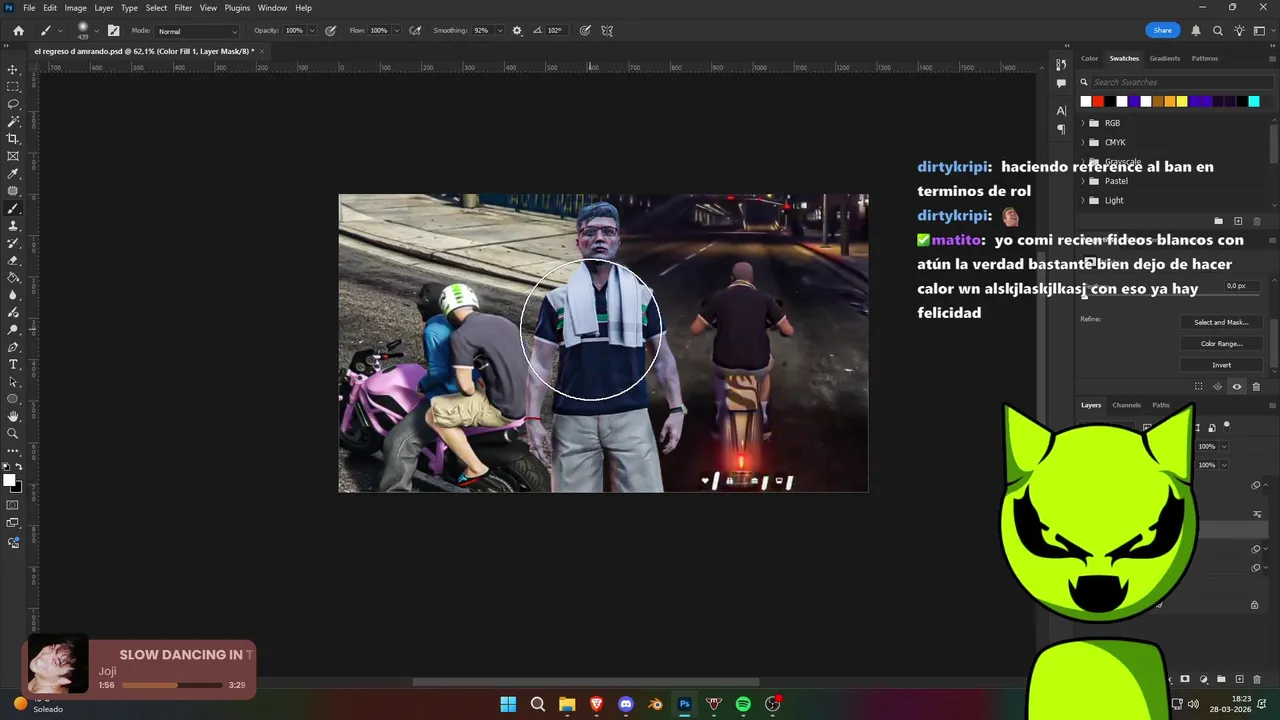Click the Color Range button
This screenshot has height=720, width=1280.
pyautogui.click(x=1221, y=343)
